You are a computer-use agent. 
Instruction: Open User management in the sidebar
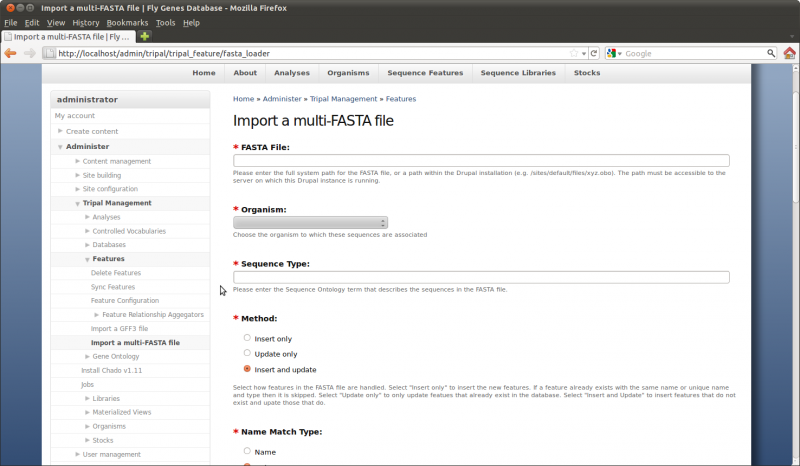pyautogui.click(x=112, y=454)
